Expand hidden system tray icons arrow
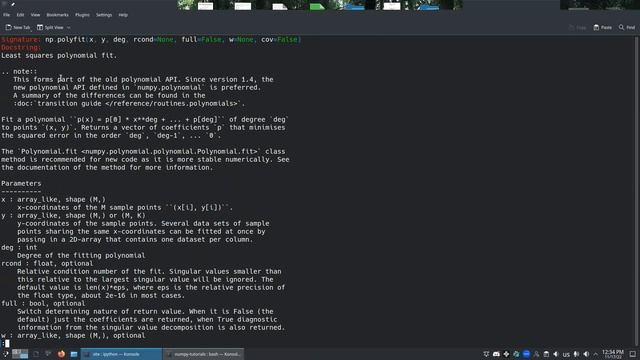 click(x=596, y=354)
